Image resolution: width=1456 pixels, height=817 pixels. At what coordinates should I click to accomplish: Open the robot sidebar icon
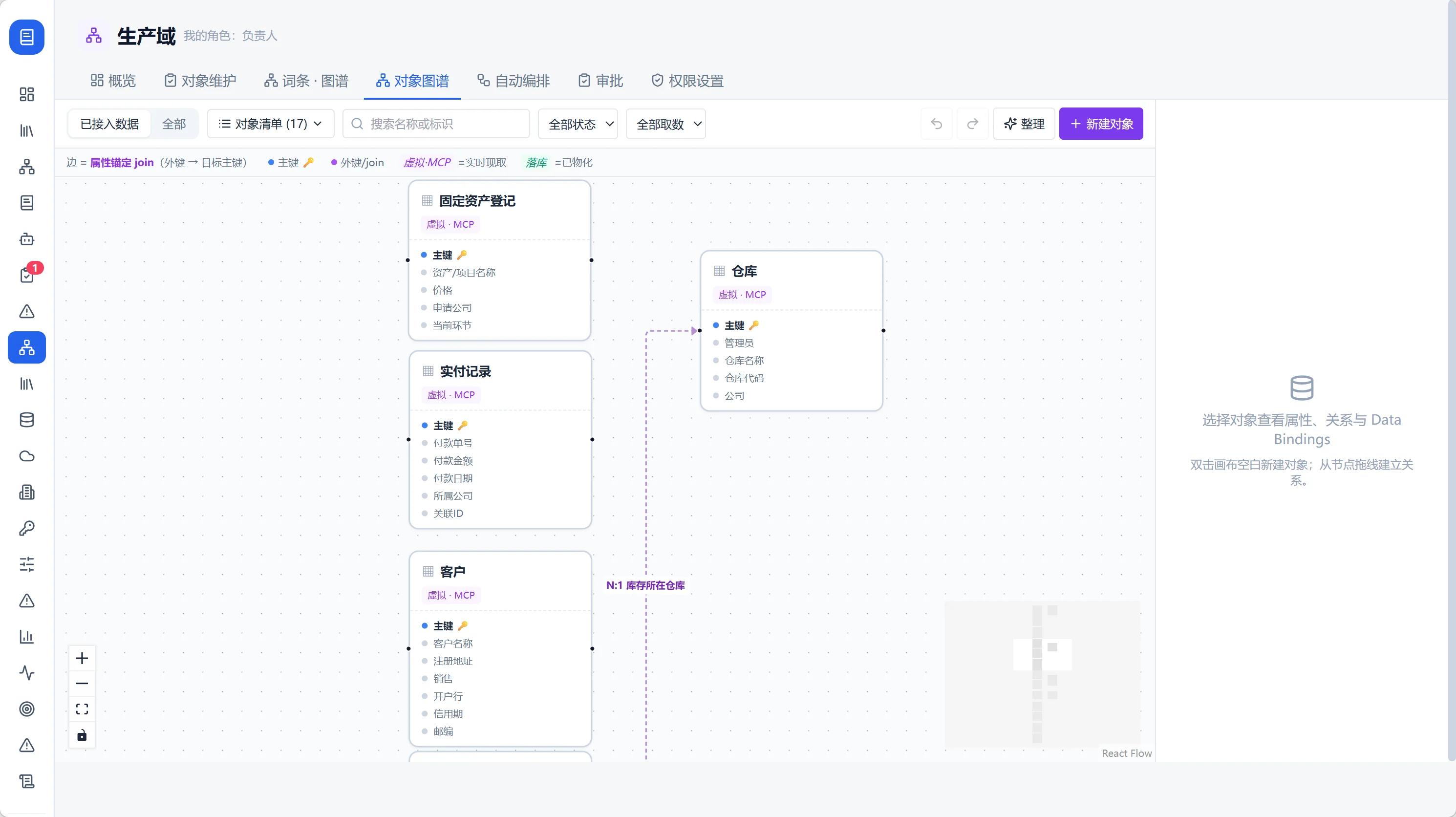tap(26, 239)
